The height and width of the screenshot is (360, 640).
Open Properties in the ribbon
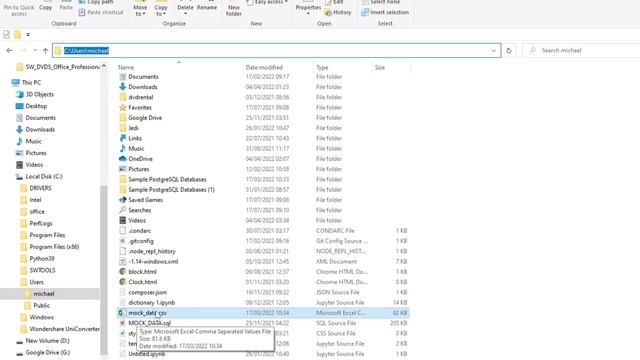[308, 9]
